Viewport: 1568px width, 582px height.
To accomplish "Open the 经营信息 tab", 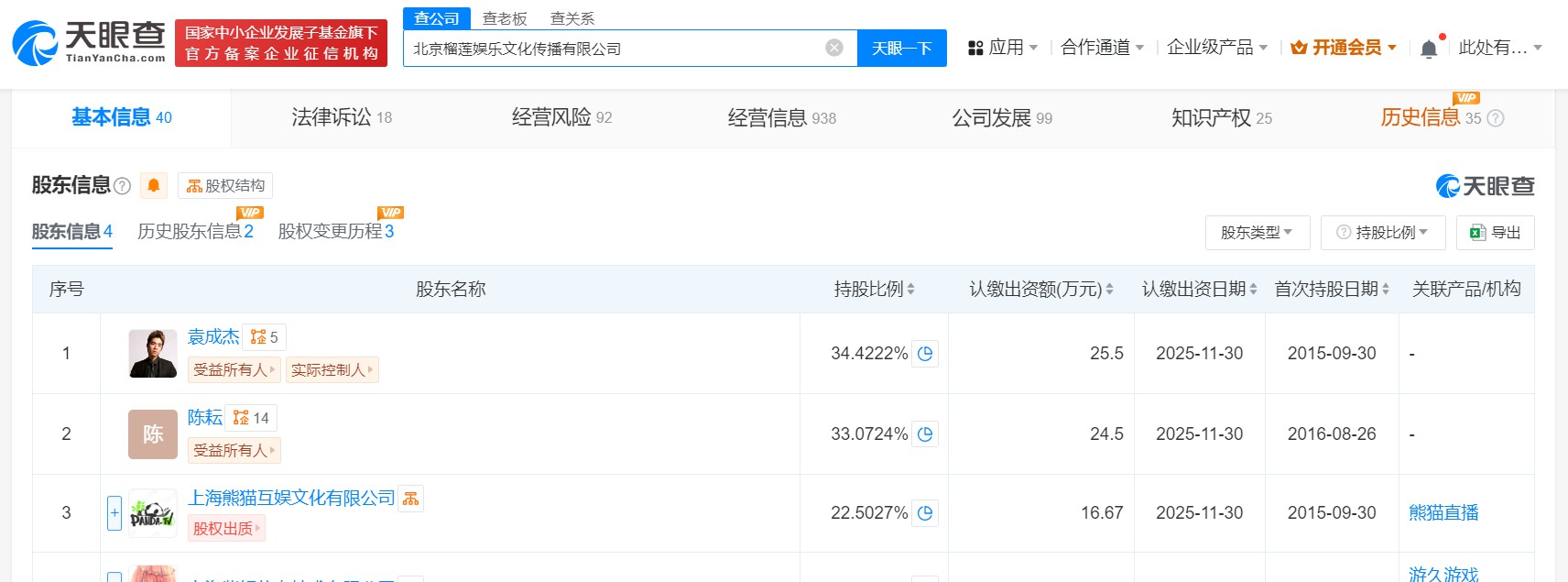I will pos(782,117).
